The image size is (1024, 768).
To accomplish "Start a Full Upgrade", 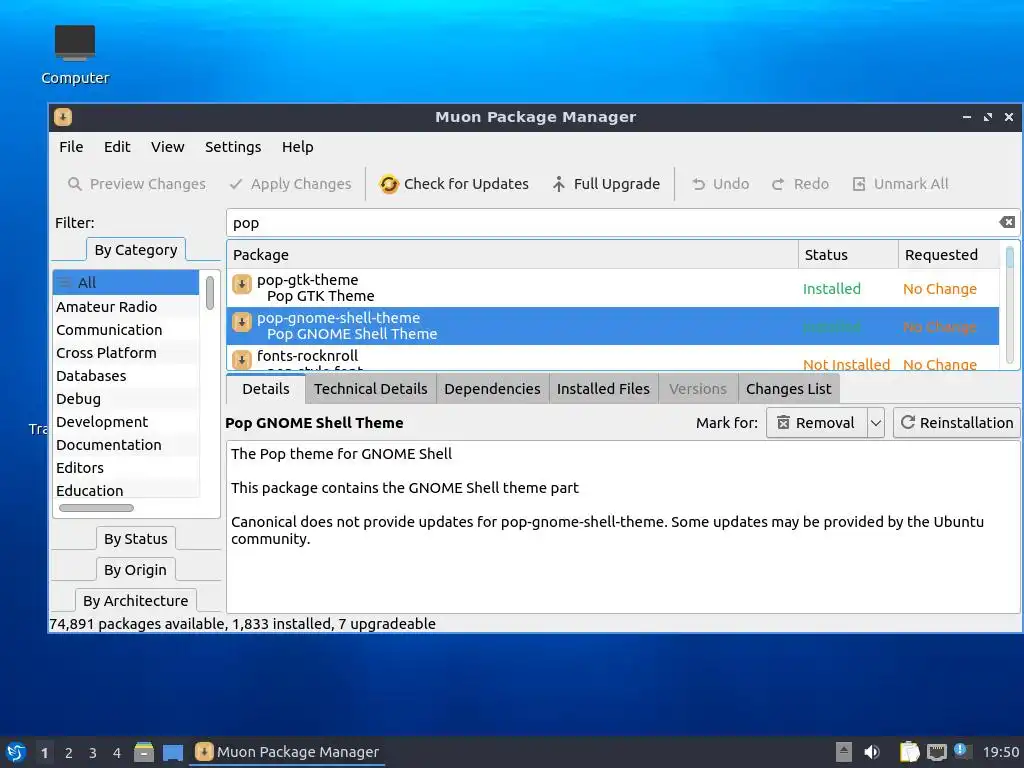I will click(605, 184).
